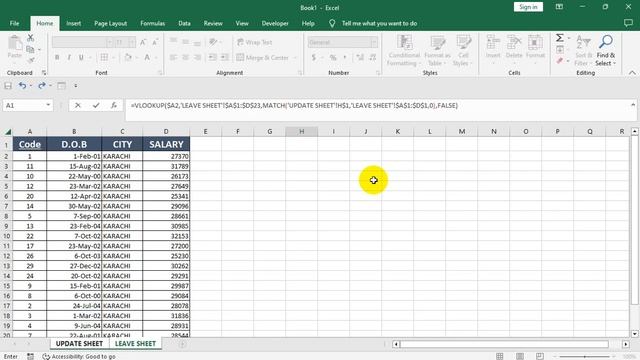Switch to the Data tab

point(184,24)
